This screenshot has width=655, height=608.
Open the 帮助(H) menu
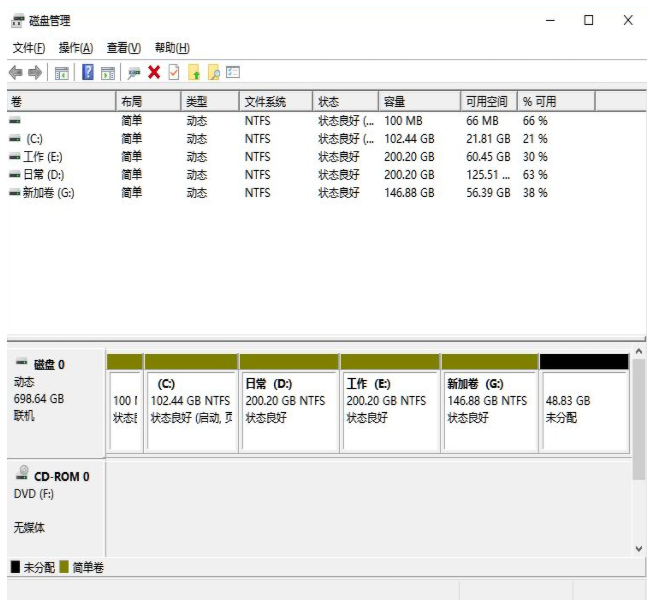pos(172,48)
